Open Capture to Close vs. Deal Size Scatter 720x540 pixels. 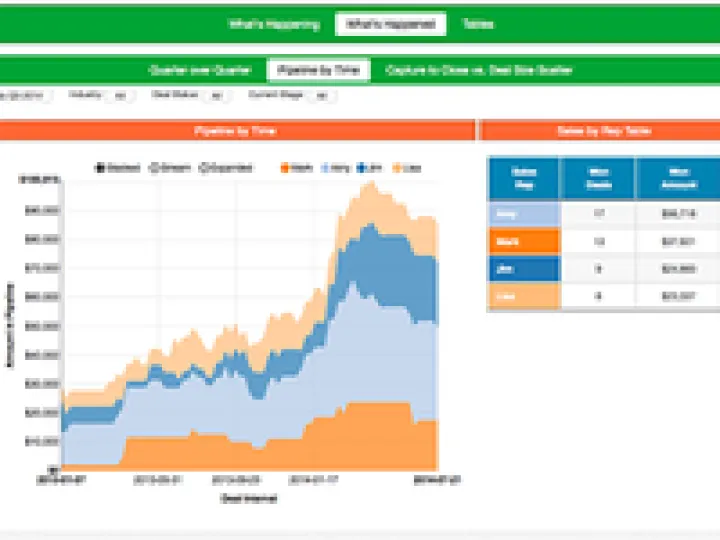click(478, 70)
